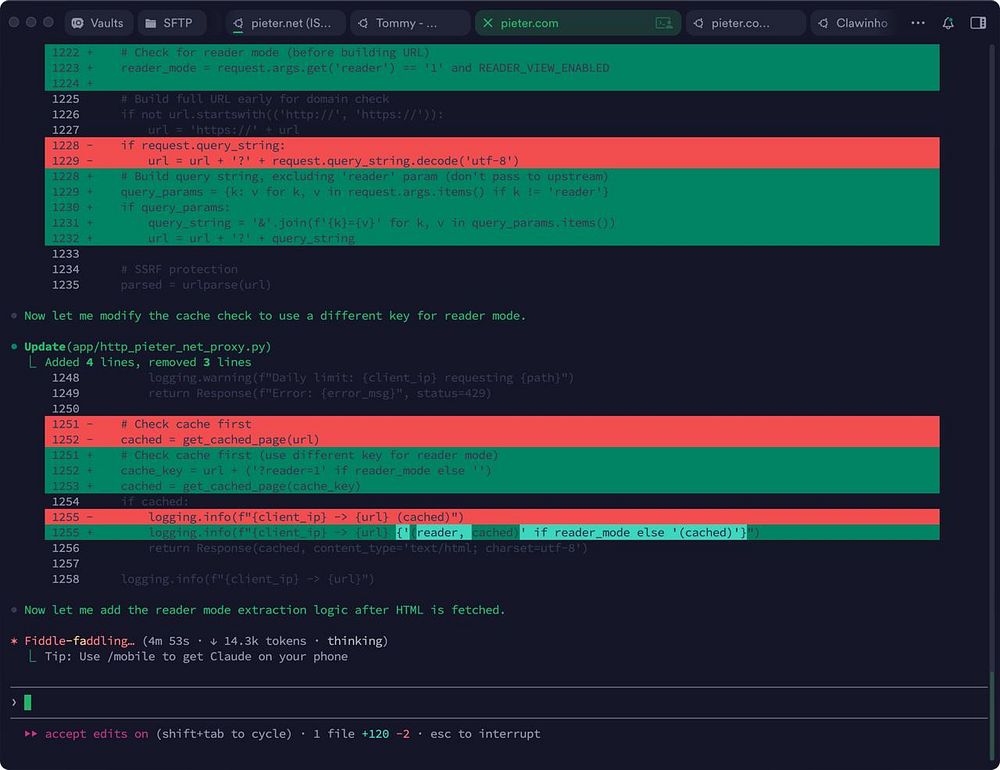Open notifications bell icon

[x=948, y=23]
